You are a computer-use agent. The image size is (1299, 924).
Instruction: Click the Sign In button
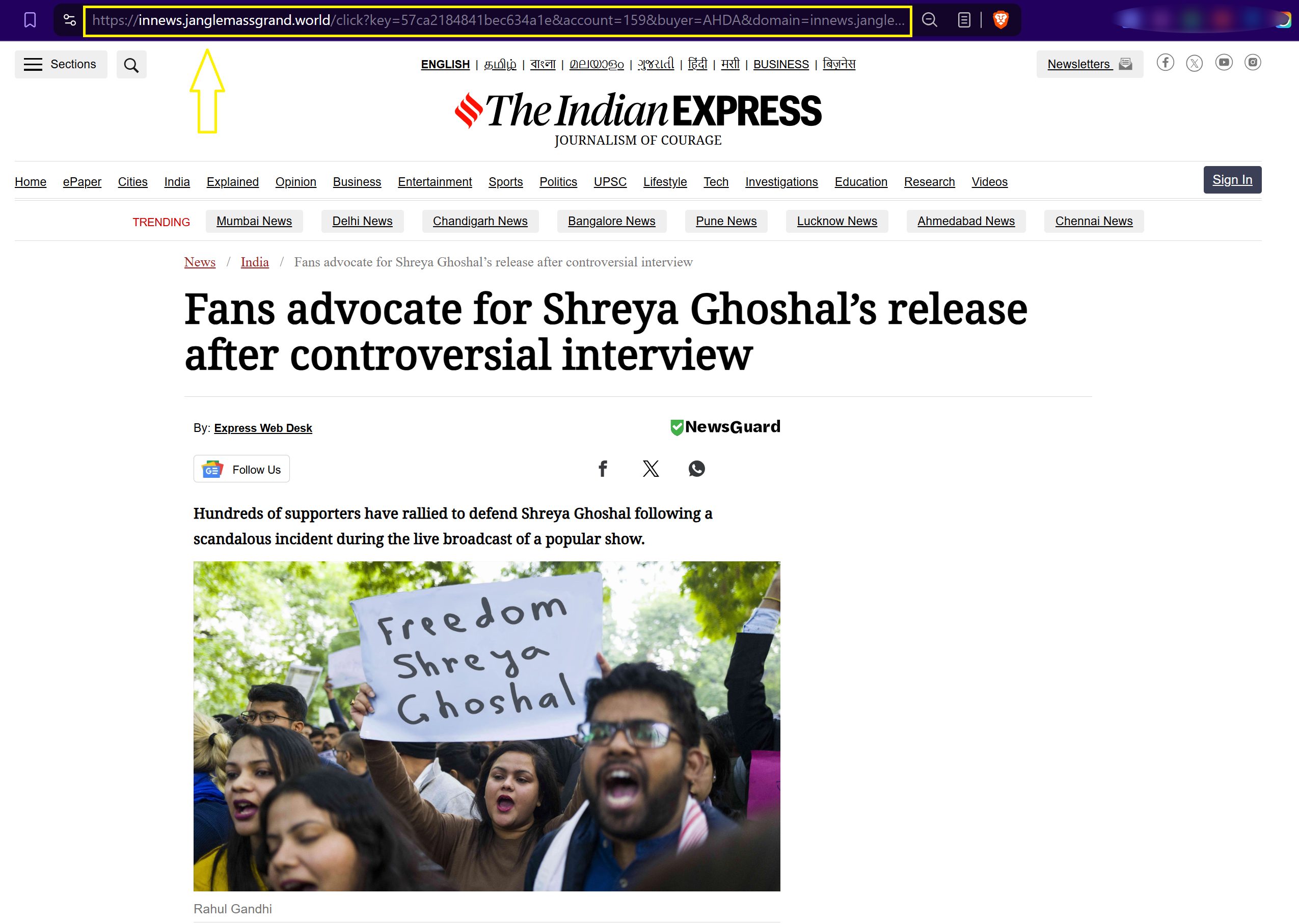(x=1232, y=180)
